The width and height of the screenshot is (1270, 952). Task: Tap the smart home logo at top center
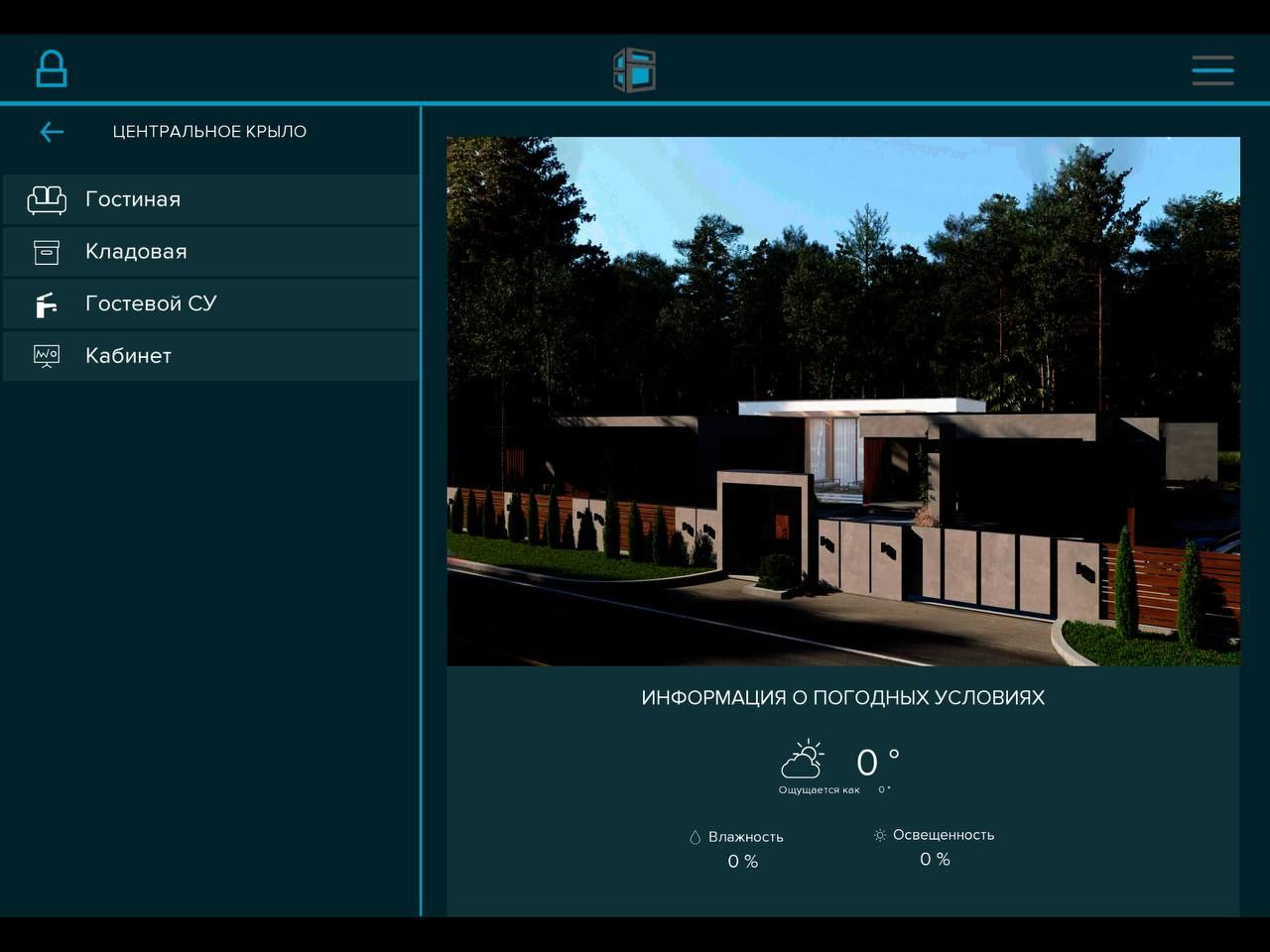(x=634, y=70)
